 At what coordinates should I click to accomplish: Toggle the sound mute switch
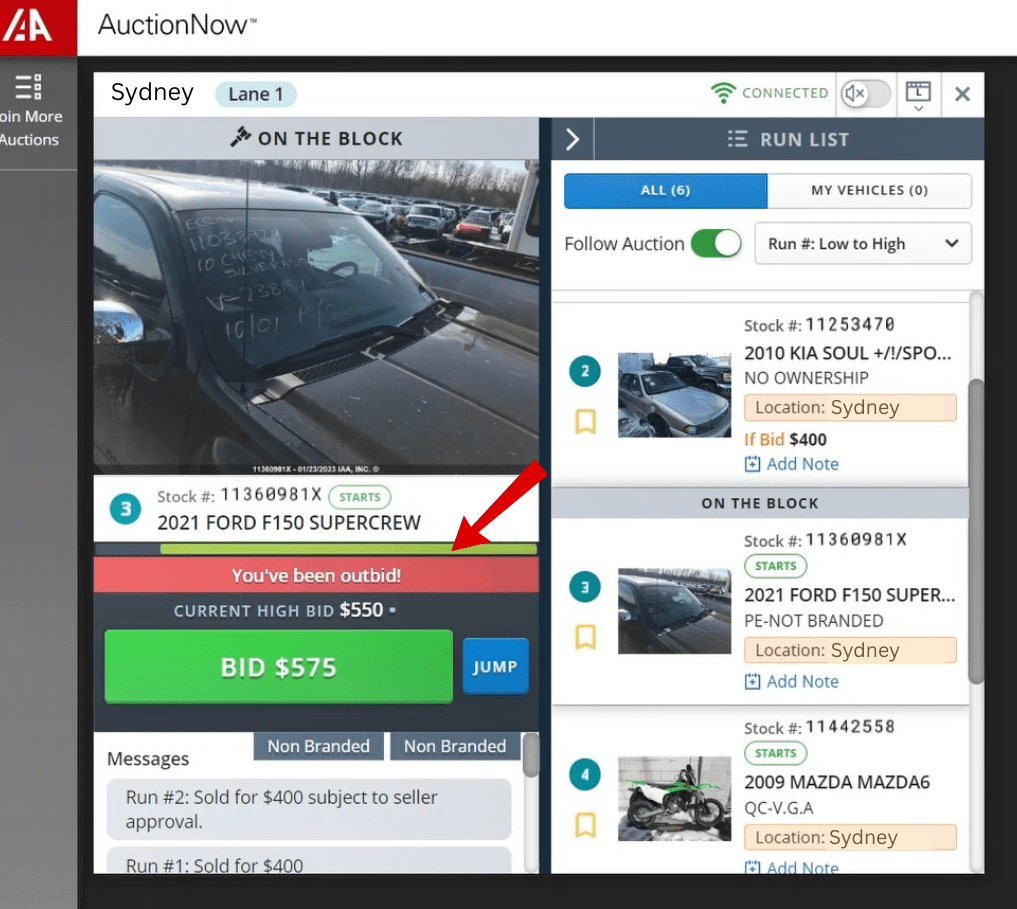pos(865,94)
